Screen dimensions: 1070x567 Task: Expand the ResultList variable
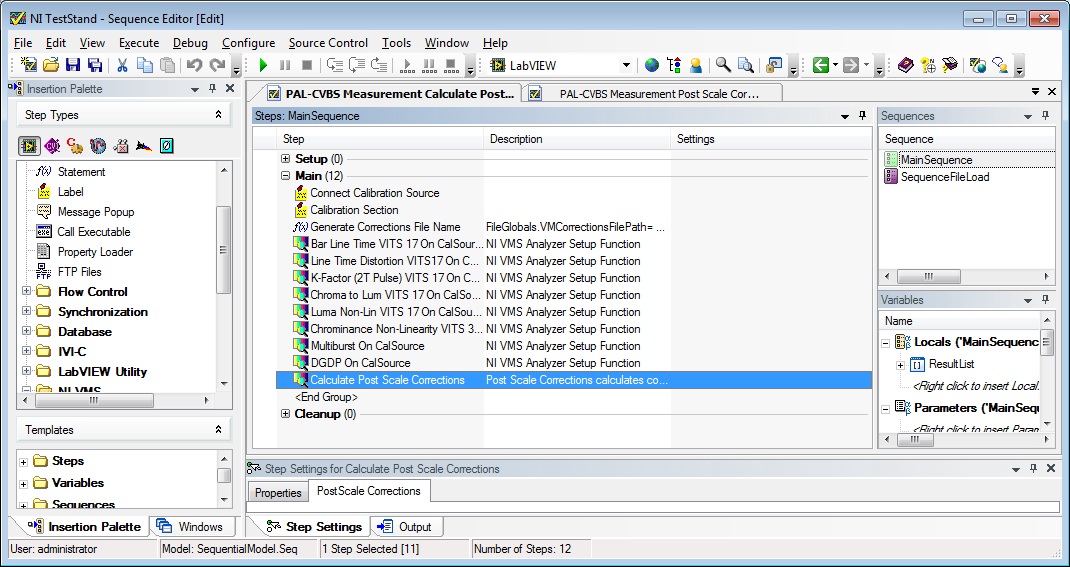[900, 366]
